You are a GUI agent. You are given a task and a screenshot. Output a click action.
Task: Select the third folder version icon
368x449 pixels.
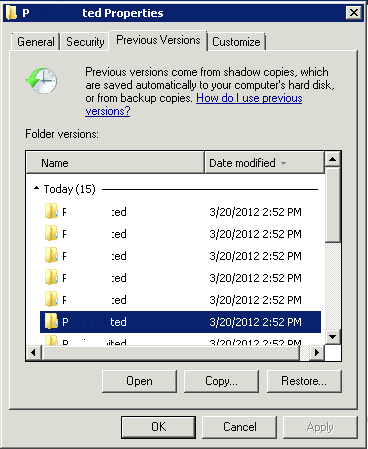click(51, 255)
